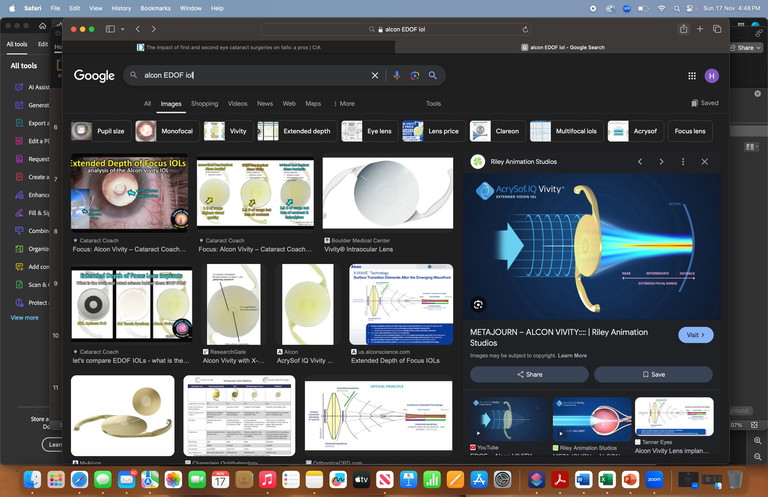
Task: Select the Acrysof filter chip
Action: click(x=635, y=131)
